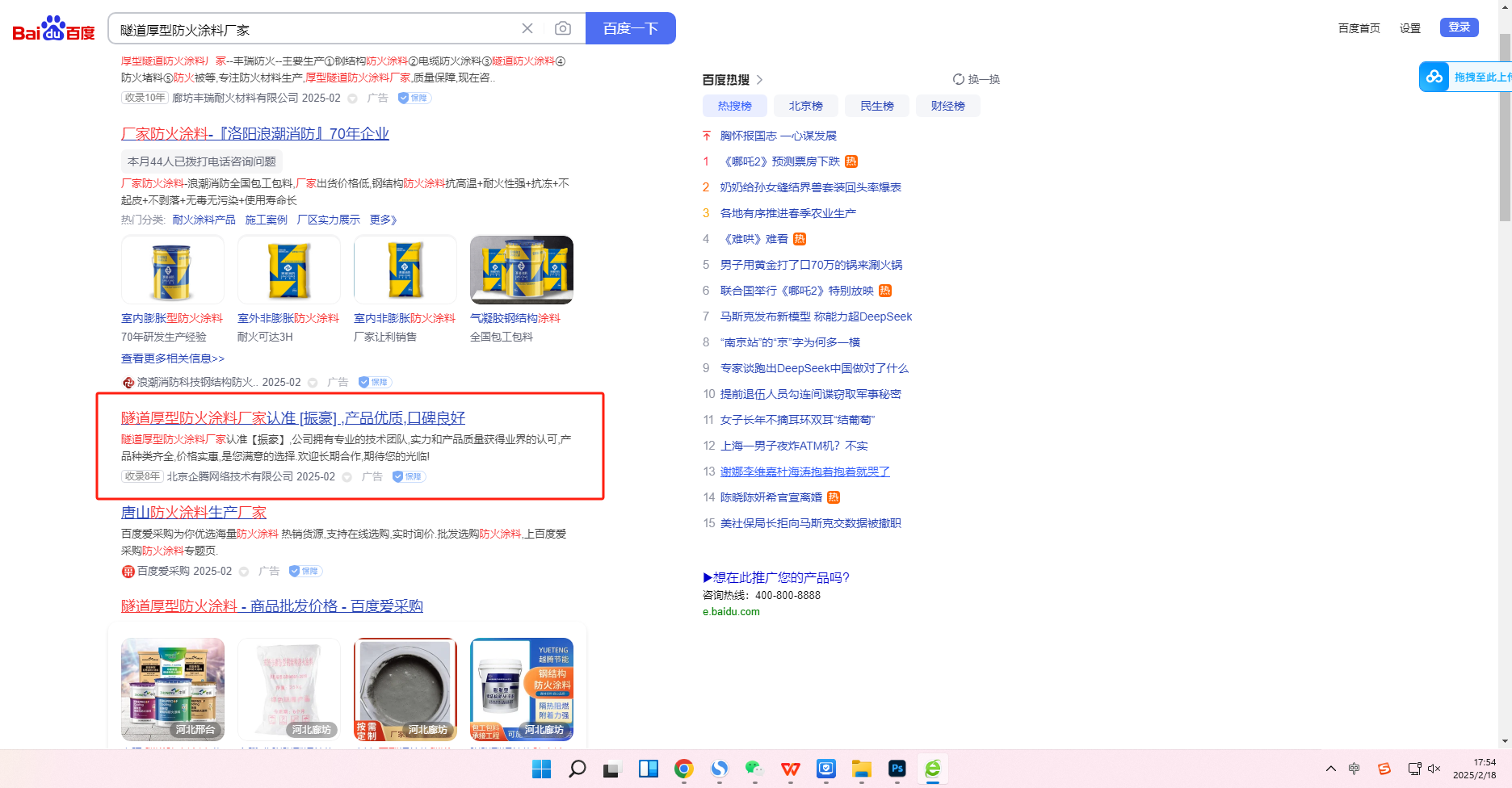This screenshot has height=788, width=1512.
Task: Expand 更多 in the 热门分类 row
Action: tap(383, 220)
